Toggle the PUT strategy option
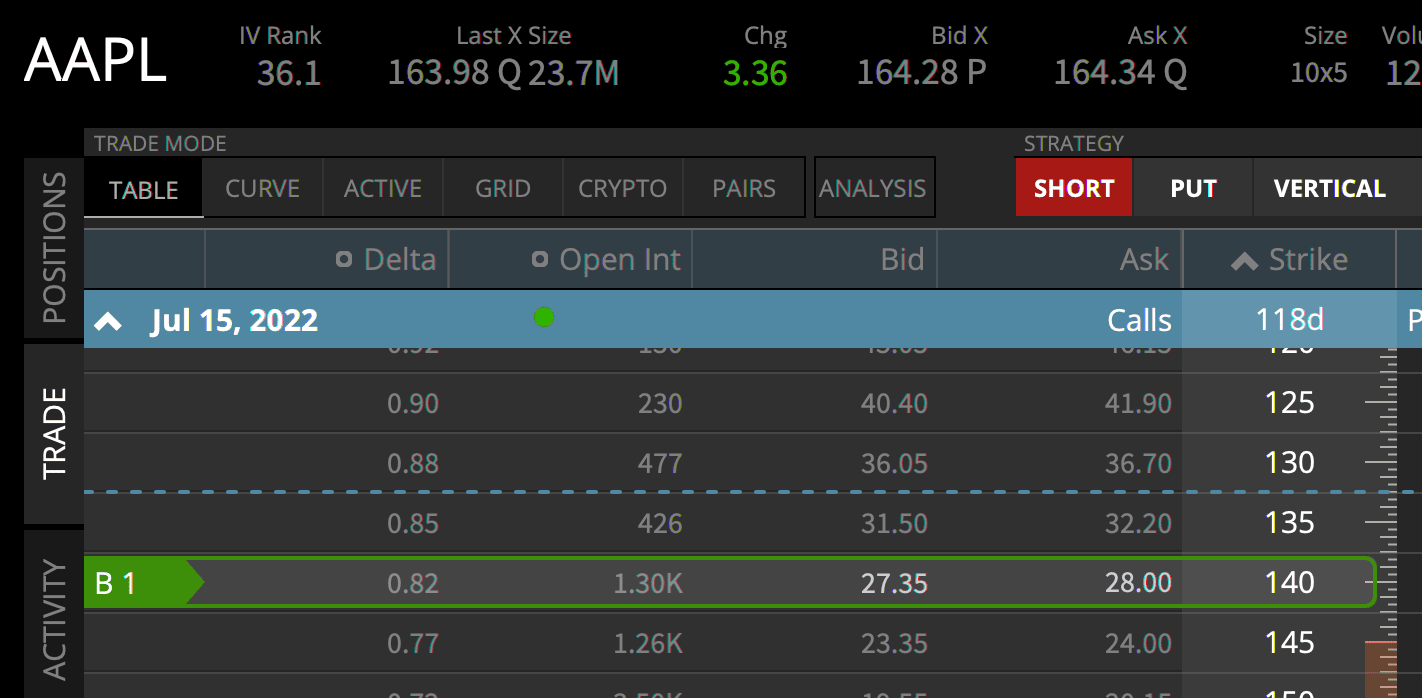 point(1193,188)
